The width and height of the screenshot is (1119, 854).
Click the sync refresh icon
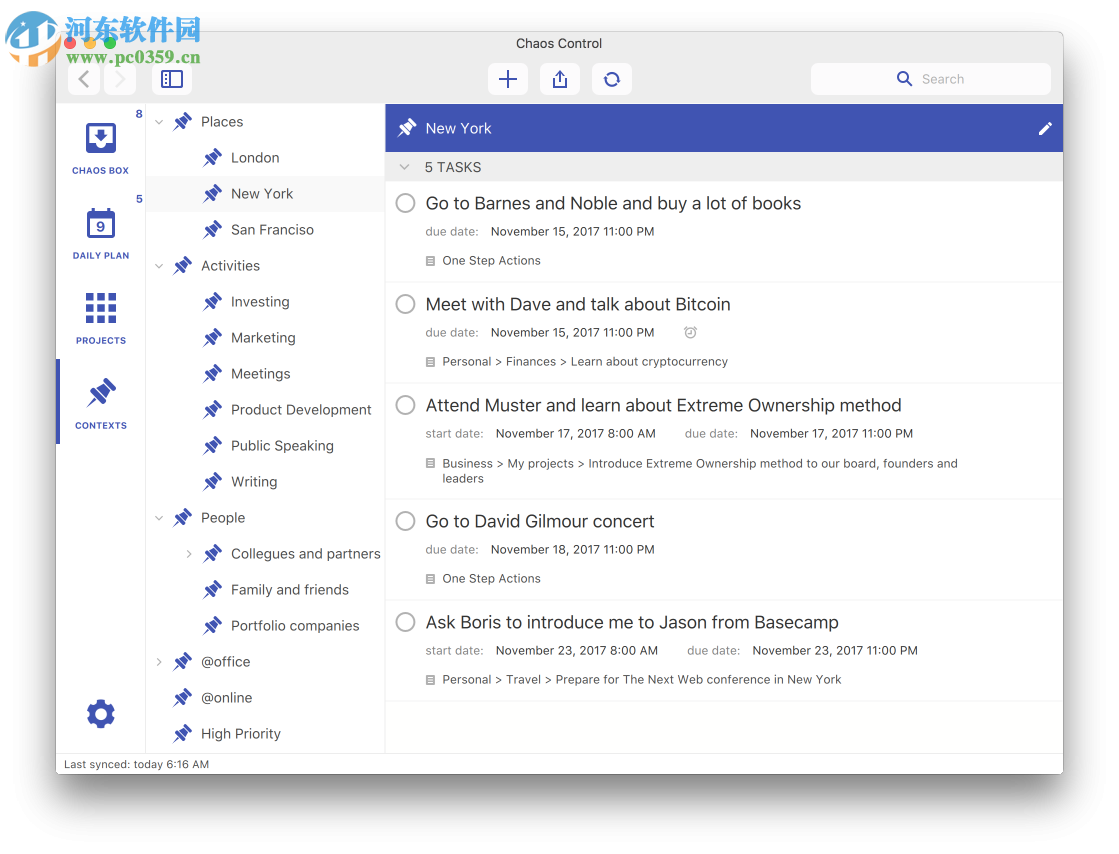[611, 79]
